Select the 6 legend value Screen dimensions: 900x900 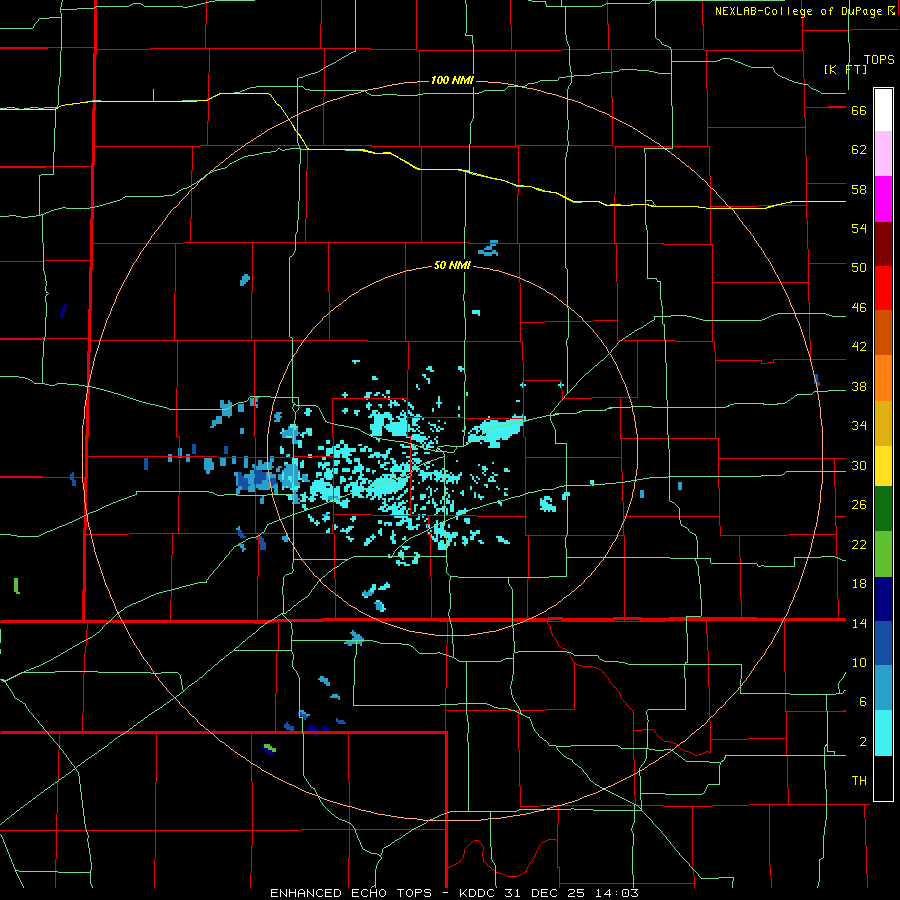click(x=863, y=702)
